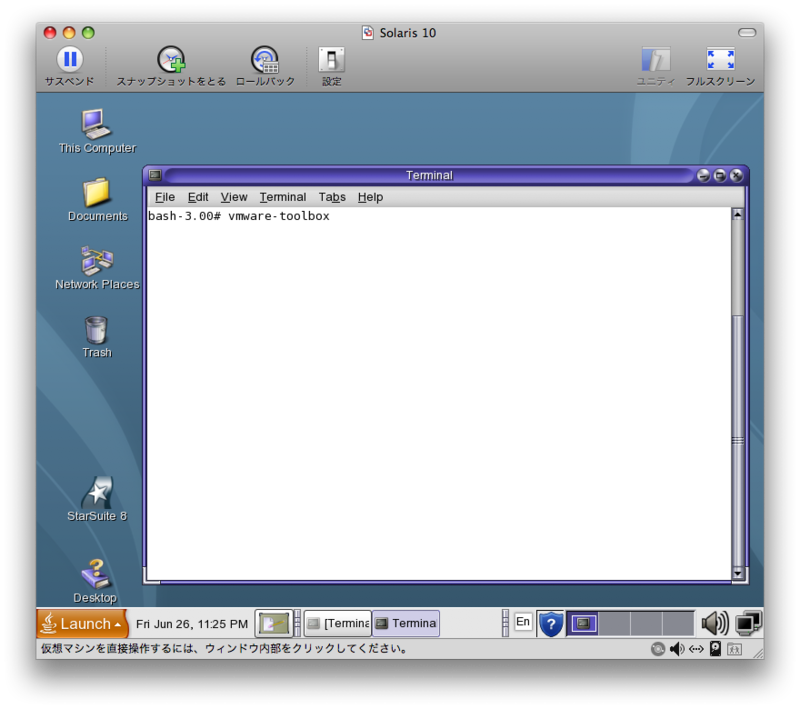This screenshot has width=800, height=709.
Task: Enter フルスクリーン full screen mode
Action: 720,59
